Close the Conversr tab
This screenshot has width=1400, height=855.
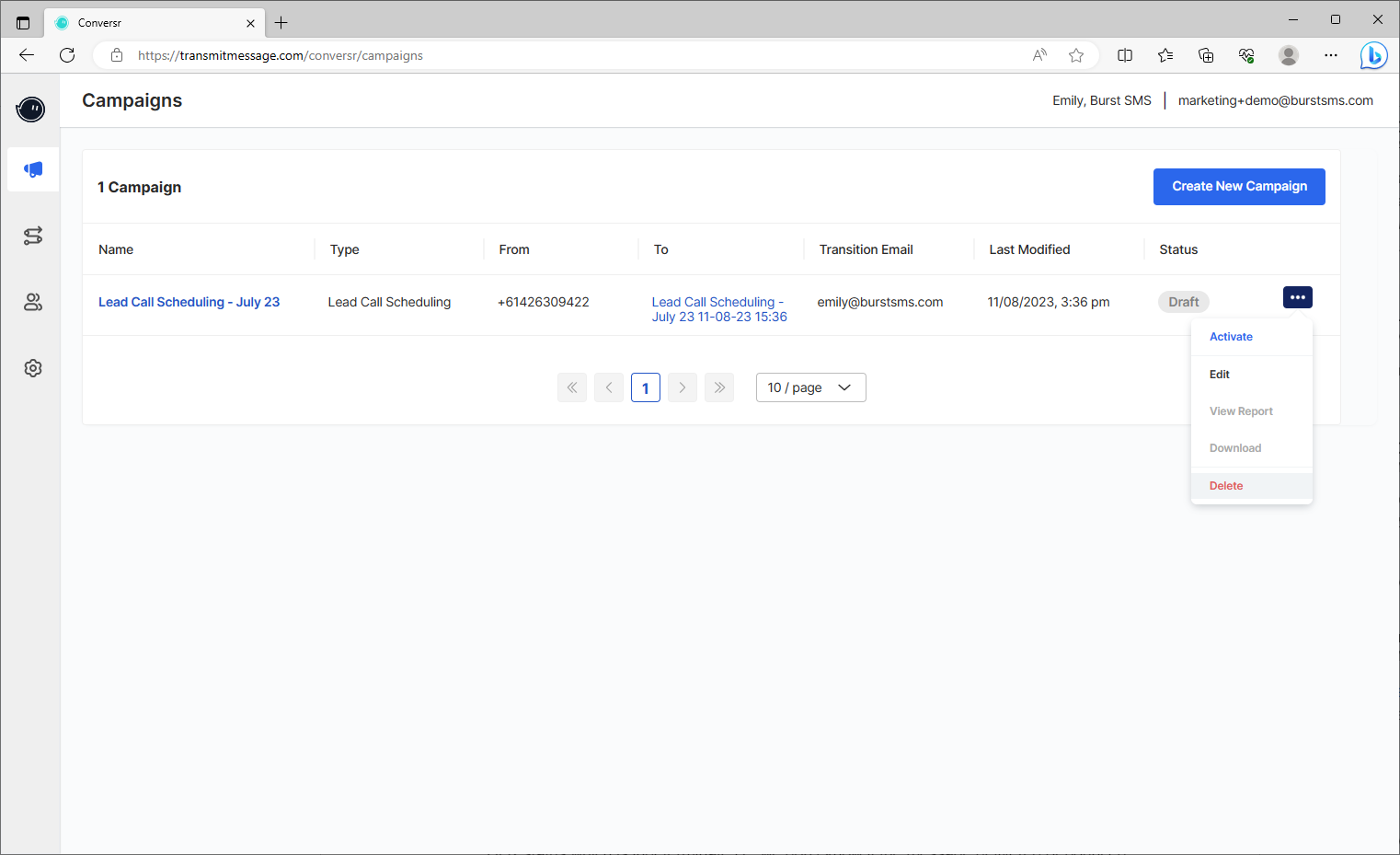[x=250, y=23]
